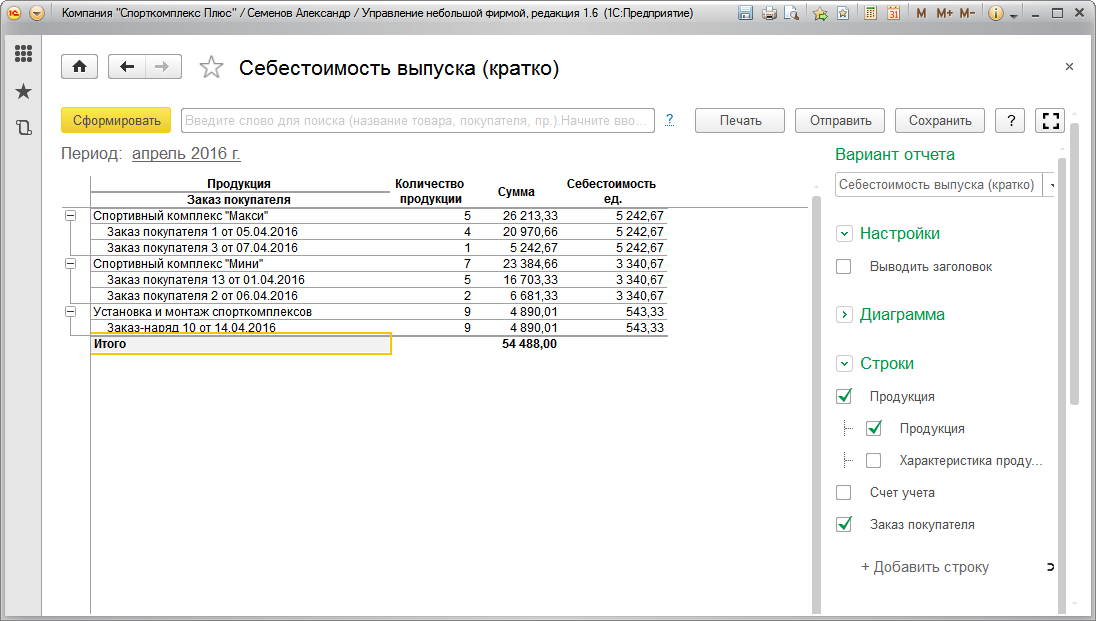Collapse the Спортивный комплекс "Макси" group
Viewport: 1096px width, 621px height.
(71, 216)
